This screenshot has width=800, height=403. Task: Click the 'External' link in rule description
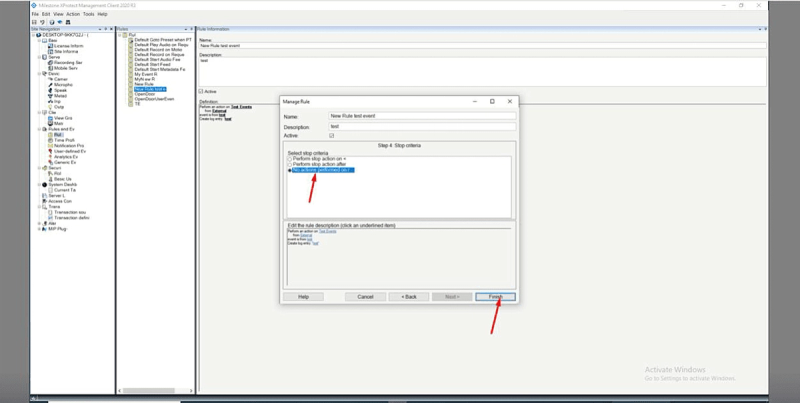click(306, 235)
